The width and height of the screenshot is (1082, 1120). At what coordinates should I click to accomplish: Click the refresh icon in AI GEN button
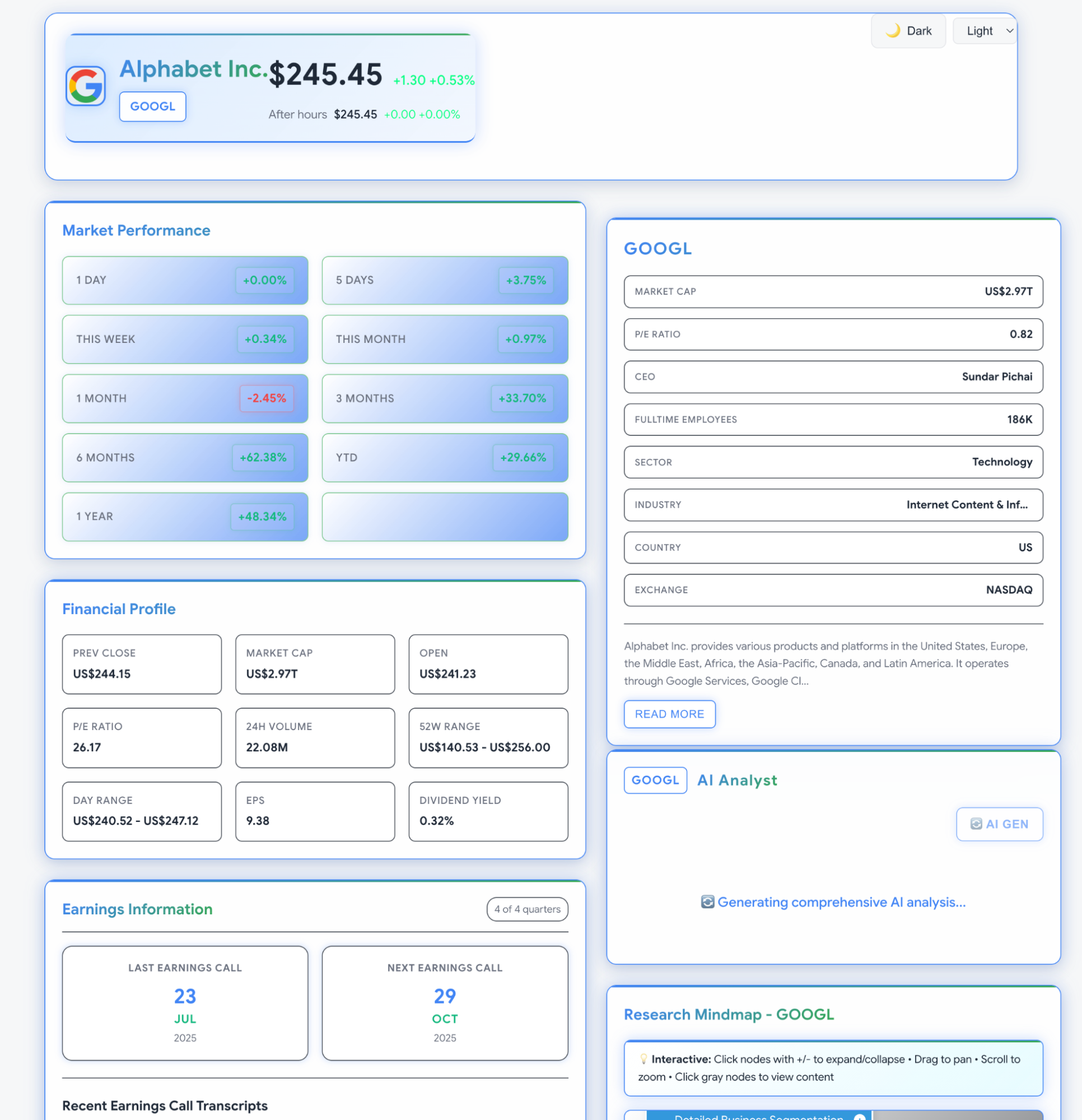(976, 824)
